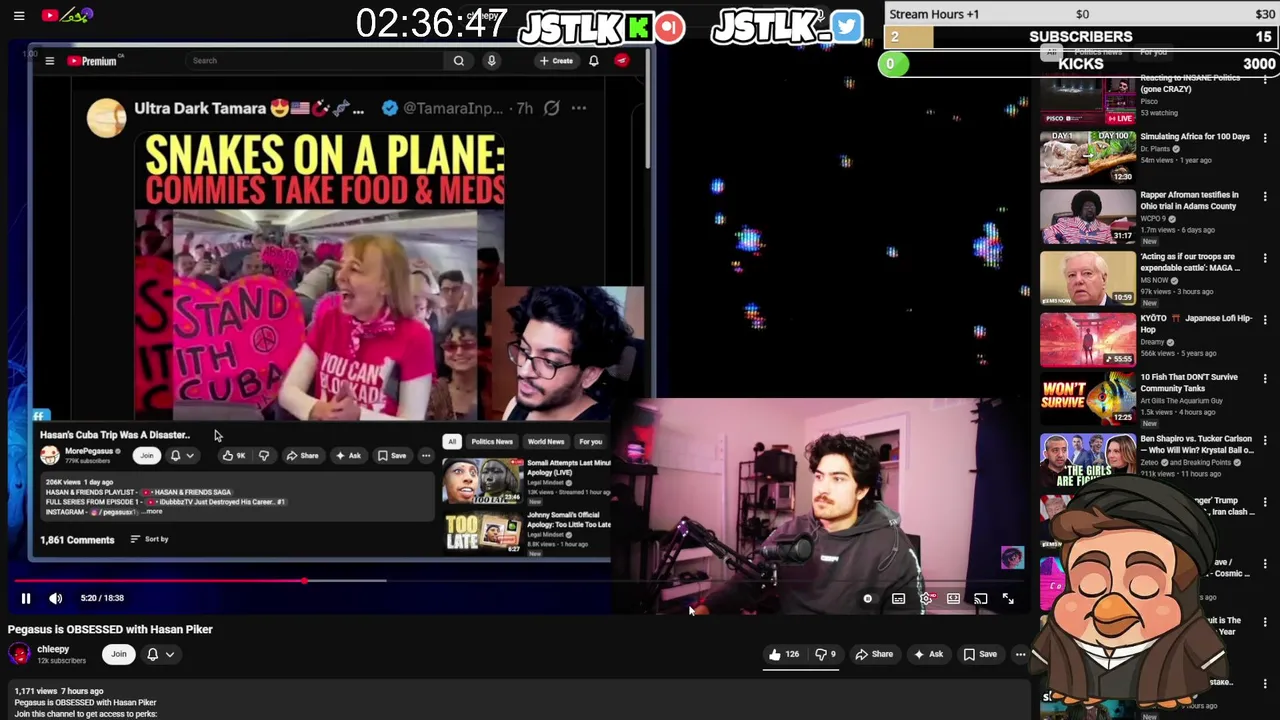Open options for Ben Shapiro vs. Tucker video

point(1265,441)
